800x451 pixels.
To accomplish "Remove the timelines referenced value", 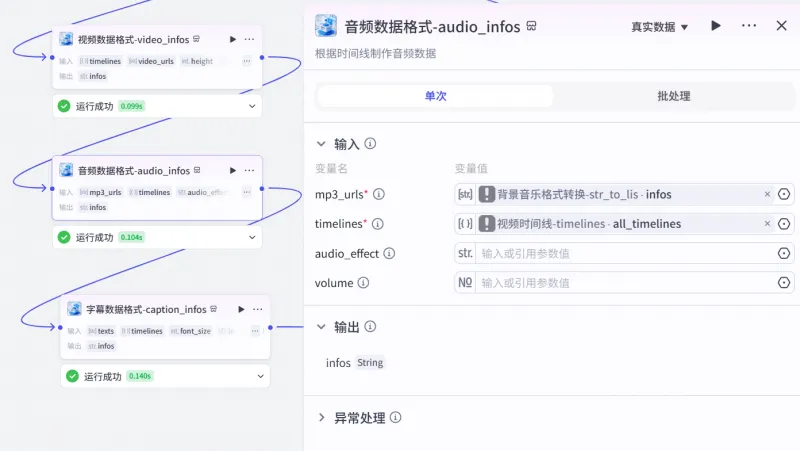I will click(x=767, y=224).
